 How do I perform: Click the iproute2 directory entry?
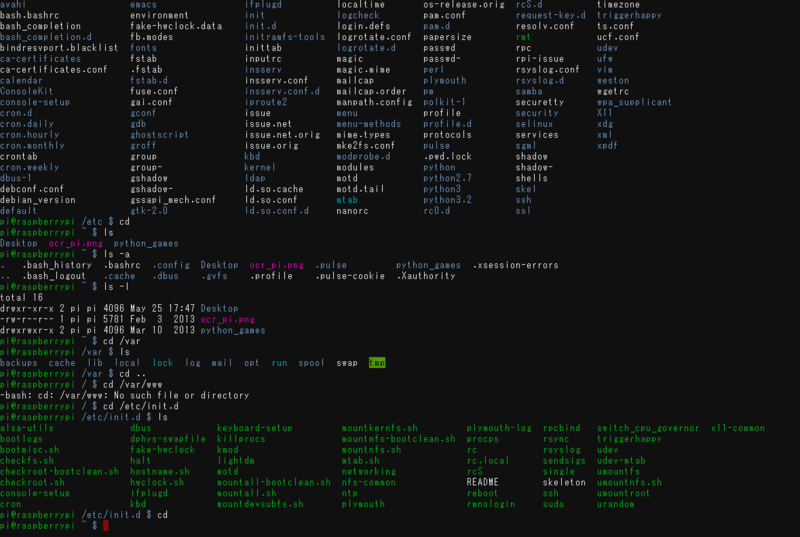tap(266, 102)
